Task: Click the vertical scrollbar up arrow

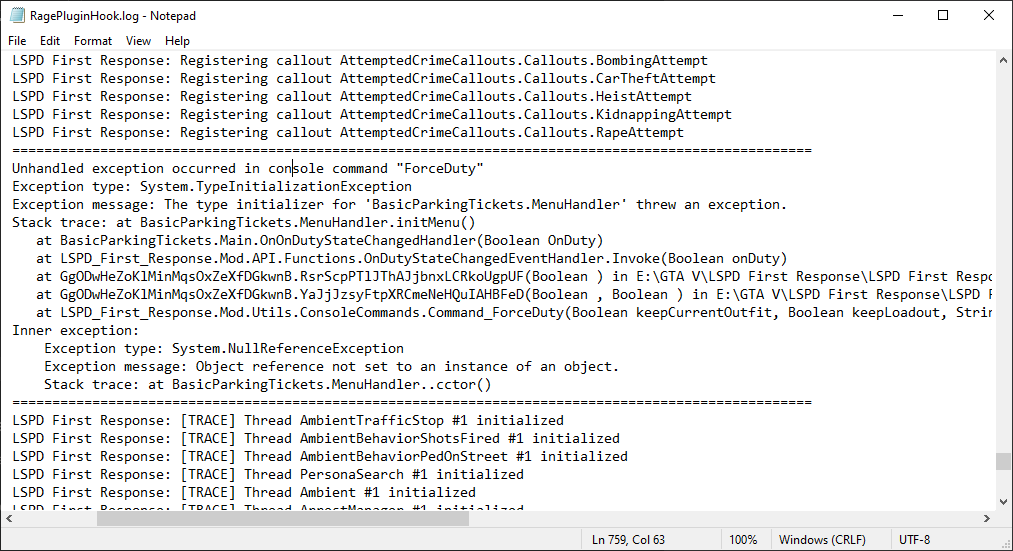Action: pyautogui.click(x=1003, y=60)
